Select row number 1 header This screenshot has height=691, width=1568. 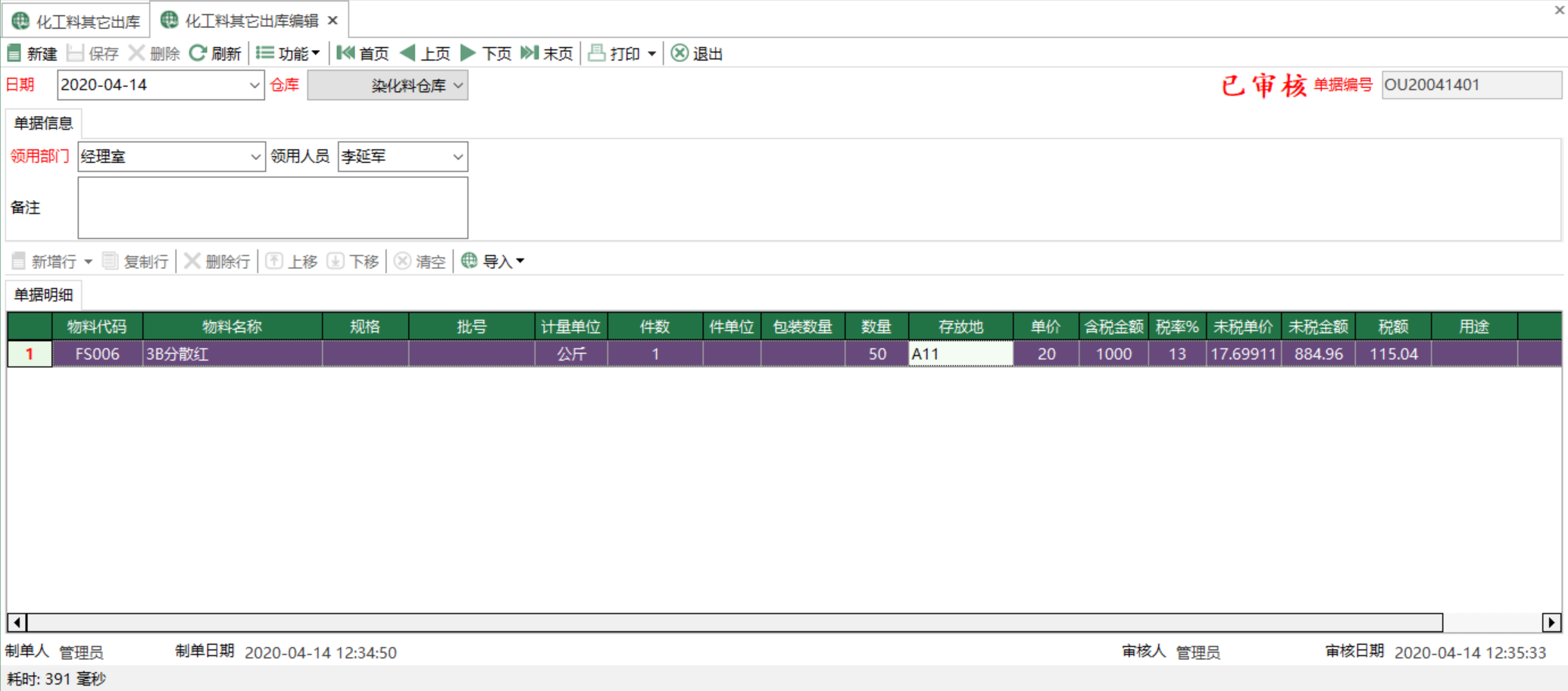click(x=30, y=354)
